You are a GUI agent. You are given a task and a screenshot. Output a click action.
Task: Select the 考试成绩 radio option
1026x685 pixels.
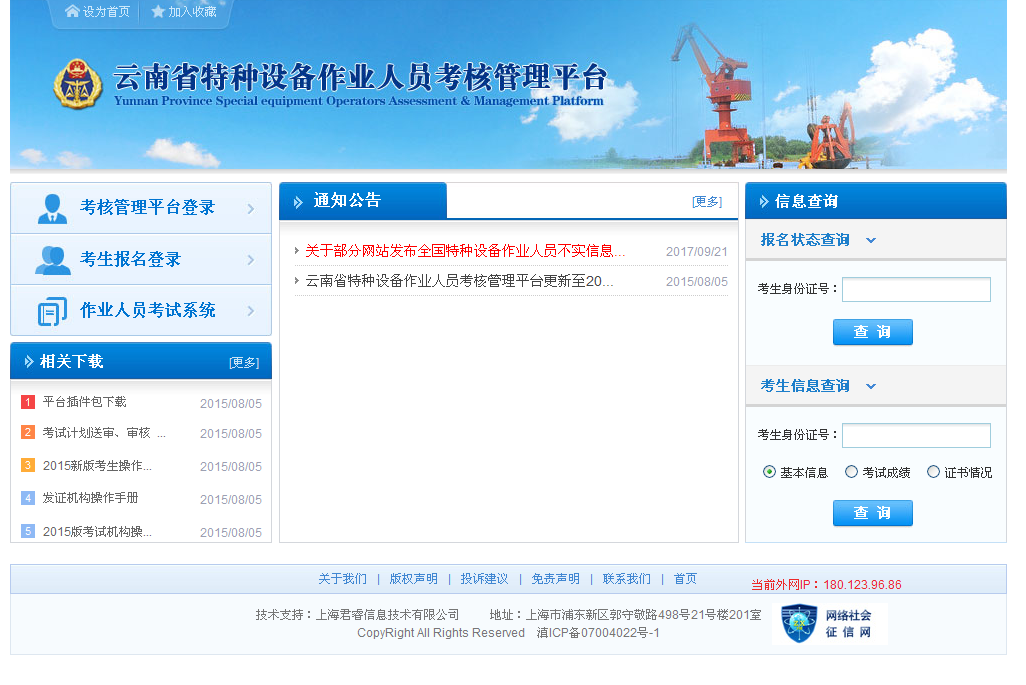point(851,472)
